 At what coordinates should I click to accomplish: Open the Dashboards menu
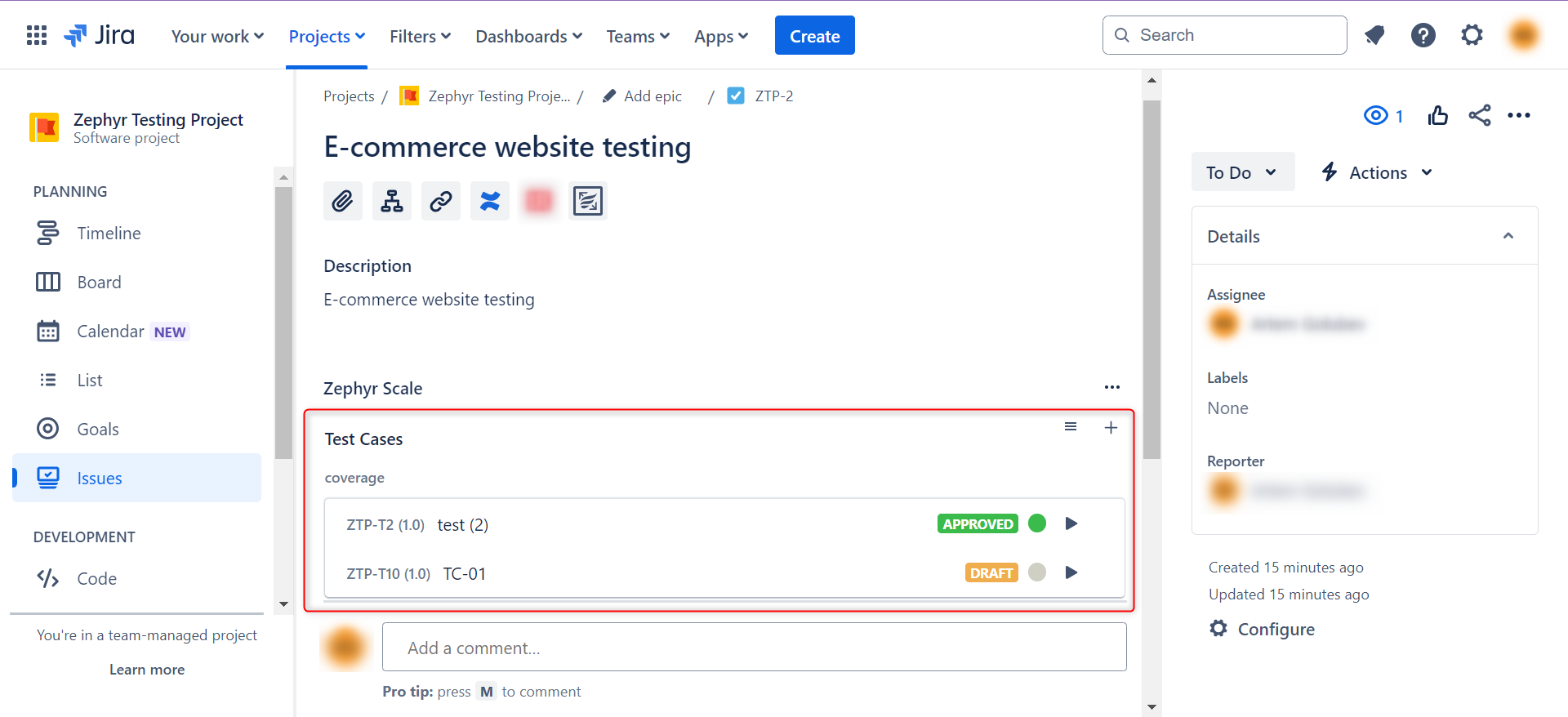528,37
